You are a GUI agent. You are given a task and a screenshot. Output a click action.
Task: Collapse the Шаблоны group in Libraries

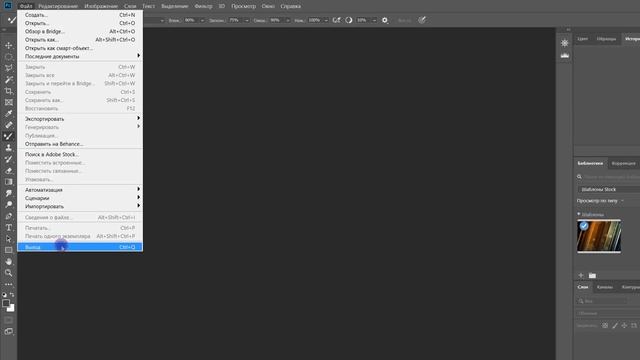[579, 214]
